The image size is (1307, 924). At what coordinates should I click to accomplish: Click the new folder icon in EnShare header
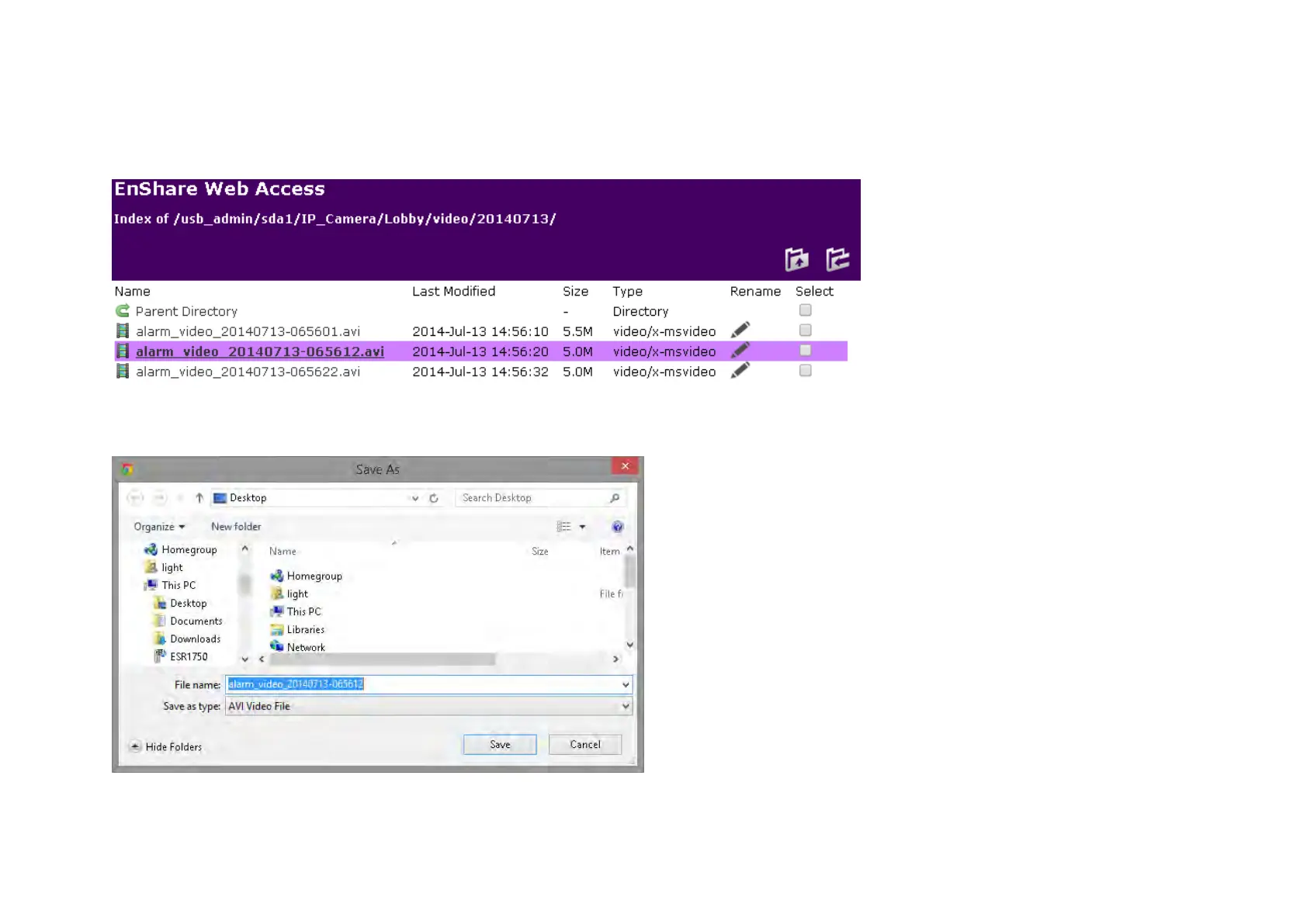tap(837, 259)
